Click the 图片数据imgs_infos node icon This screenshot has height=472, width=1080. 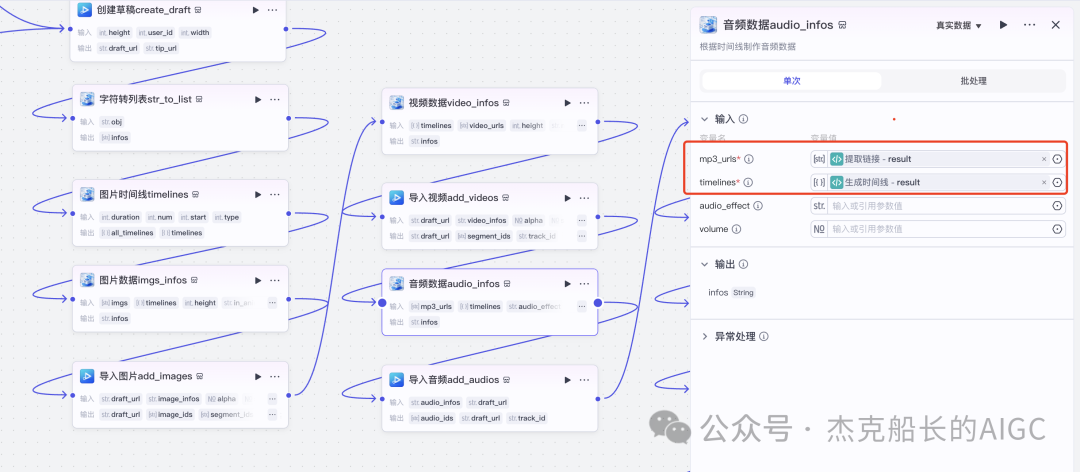coord(87,280)
